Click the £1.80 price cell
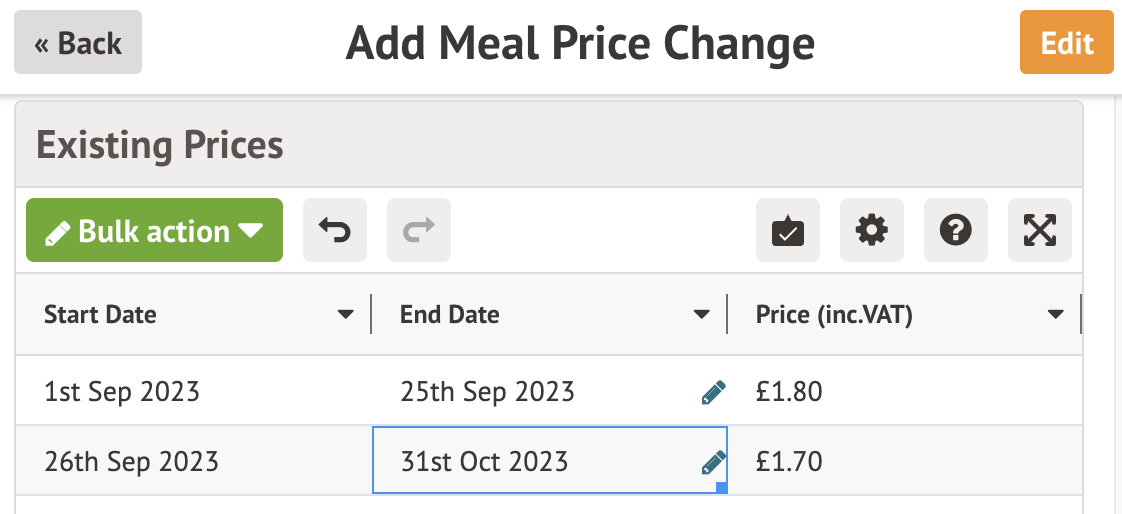The image size is (1122, 514). click(x=790, y=391)
